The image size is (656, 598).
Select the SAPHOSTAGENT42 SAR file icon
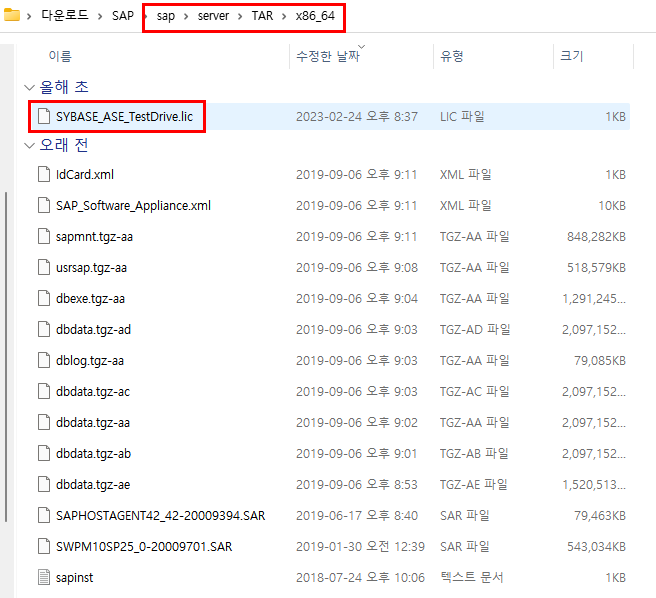coord(44,515)
